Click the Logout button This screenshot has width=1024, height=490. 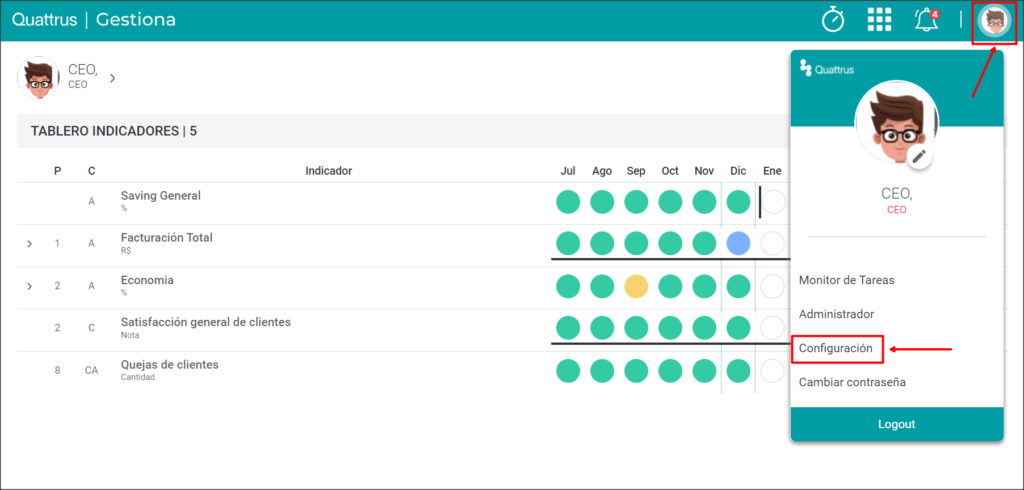[897, 424]
